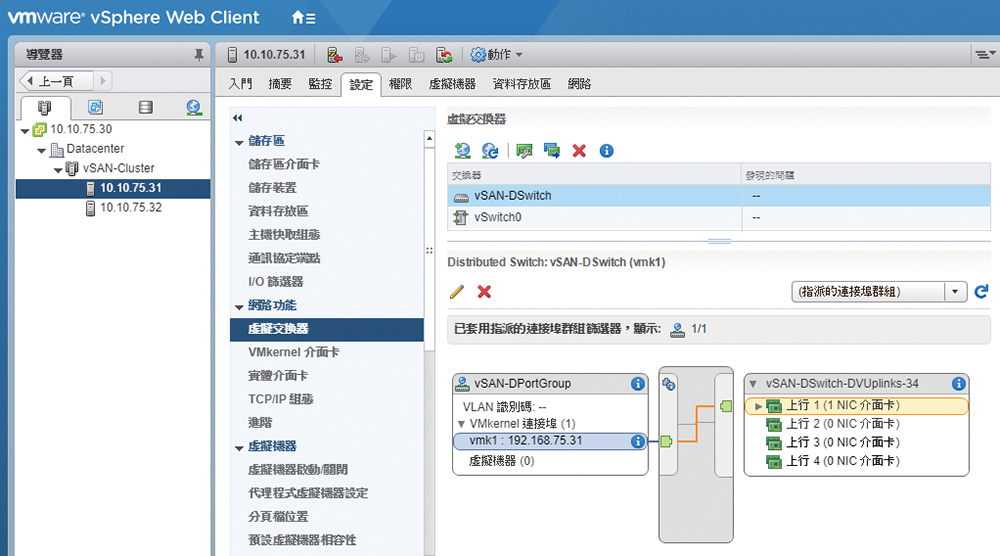Select the vSwitch0 row
This screenshot has width=1000, height=556.
pos(719,217)
